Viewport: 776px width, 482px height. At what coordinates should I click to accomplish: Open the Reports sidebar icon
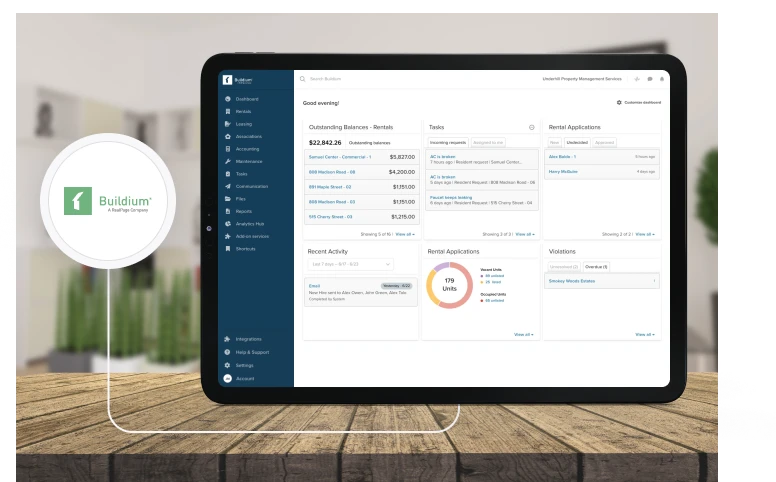click(x=228, y=211)
